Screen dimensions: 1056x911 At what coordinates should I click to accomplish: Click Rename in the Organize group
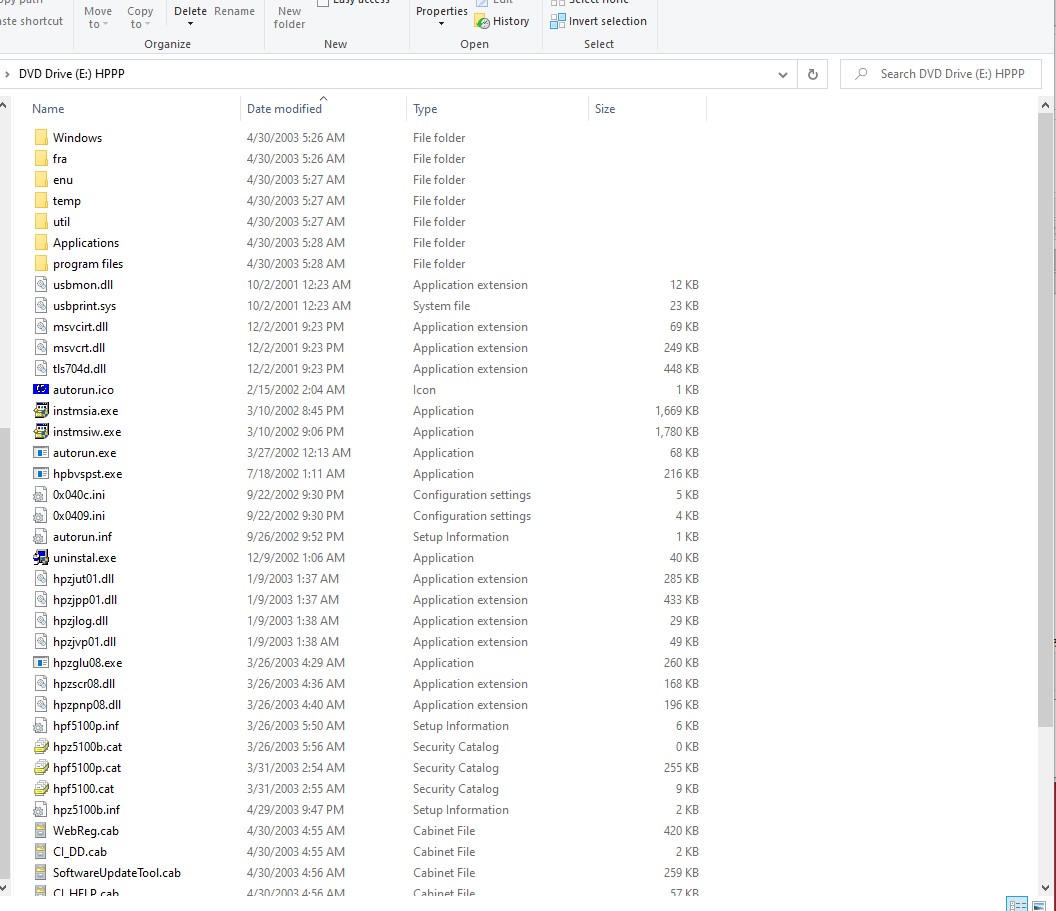pyautogui.click(x=234, y=11)
